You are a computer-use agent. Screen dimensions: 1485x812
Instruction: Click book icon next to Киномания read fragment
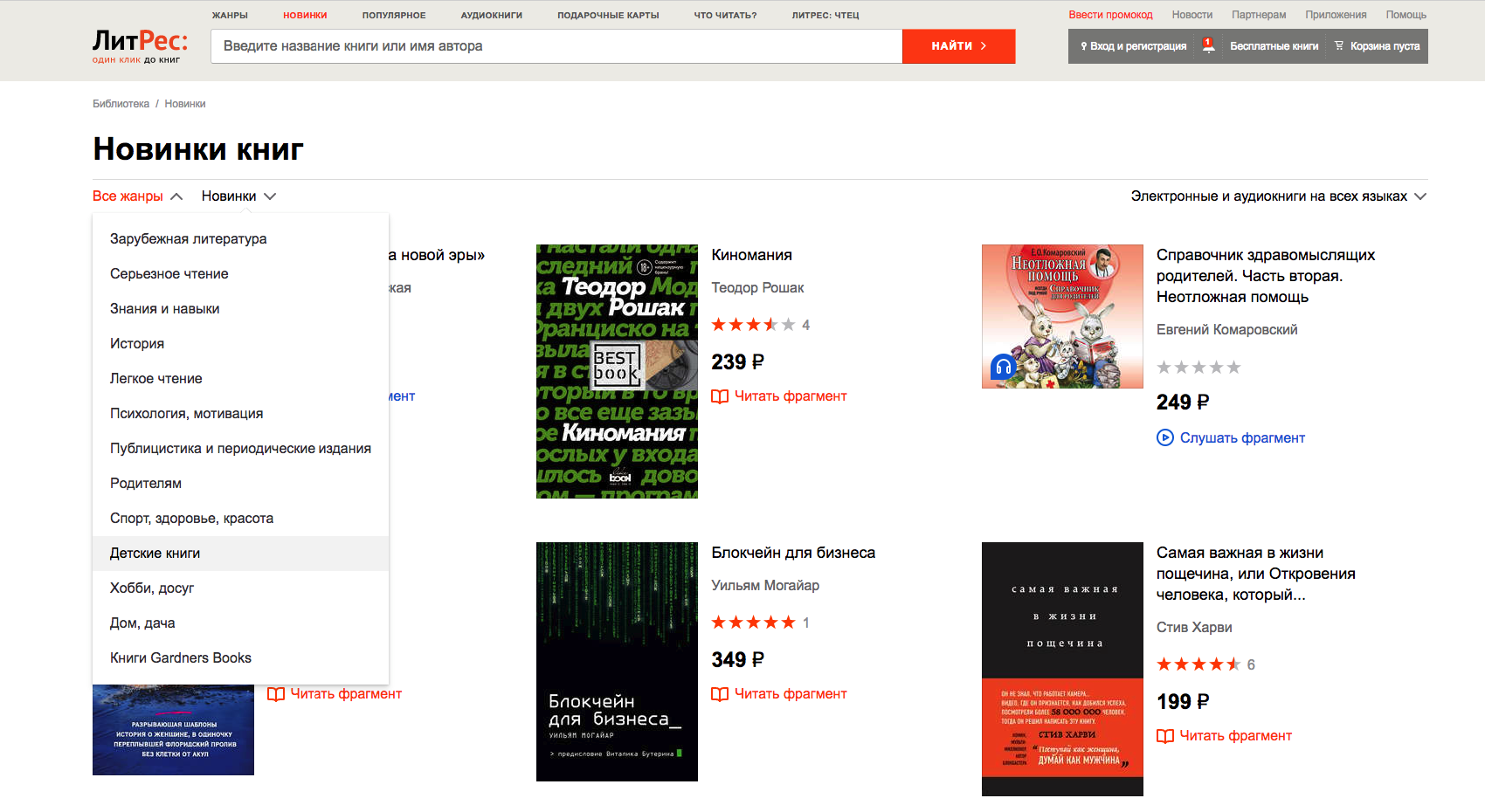[x=720, y=396]
